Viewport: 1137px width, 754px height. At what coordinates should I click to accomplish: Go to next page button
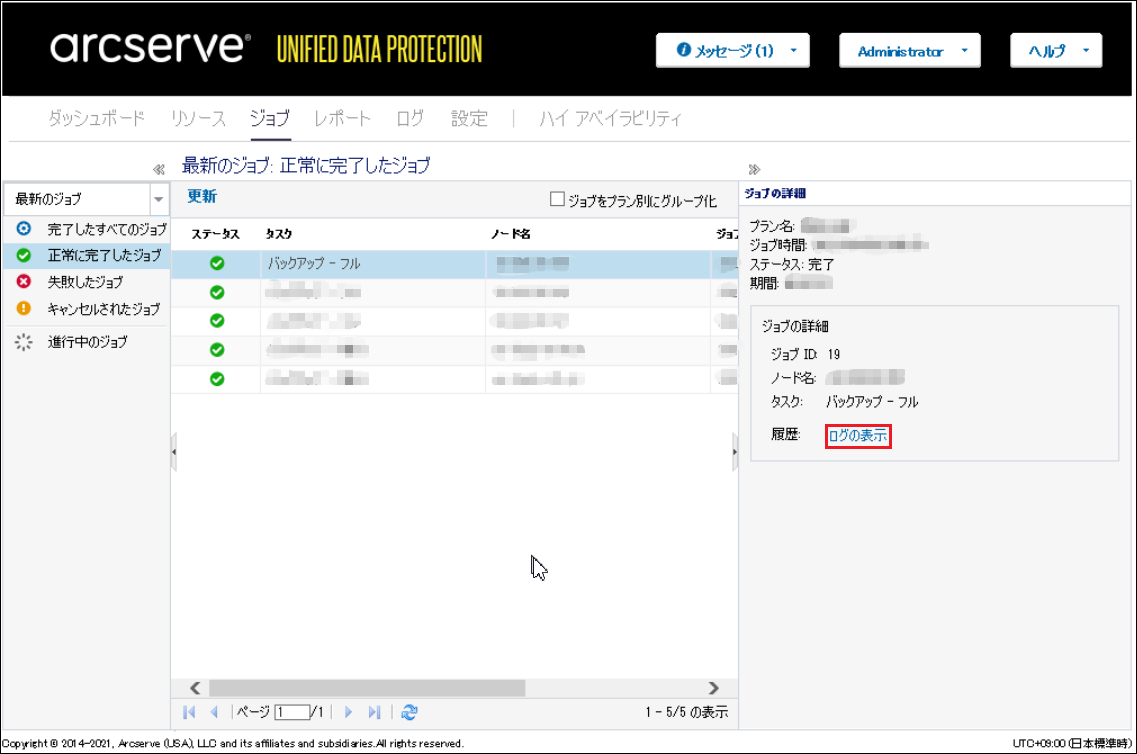point(348,713)
